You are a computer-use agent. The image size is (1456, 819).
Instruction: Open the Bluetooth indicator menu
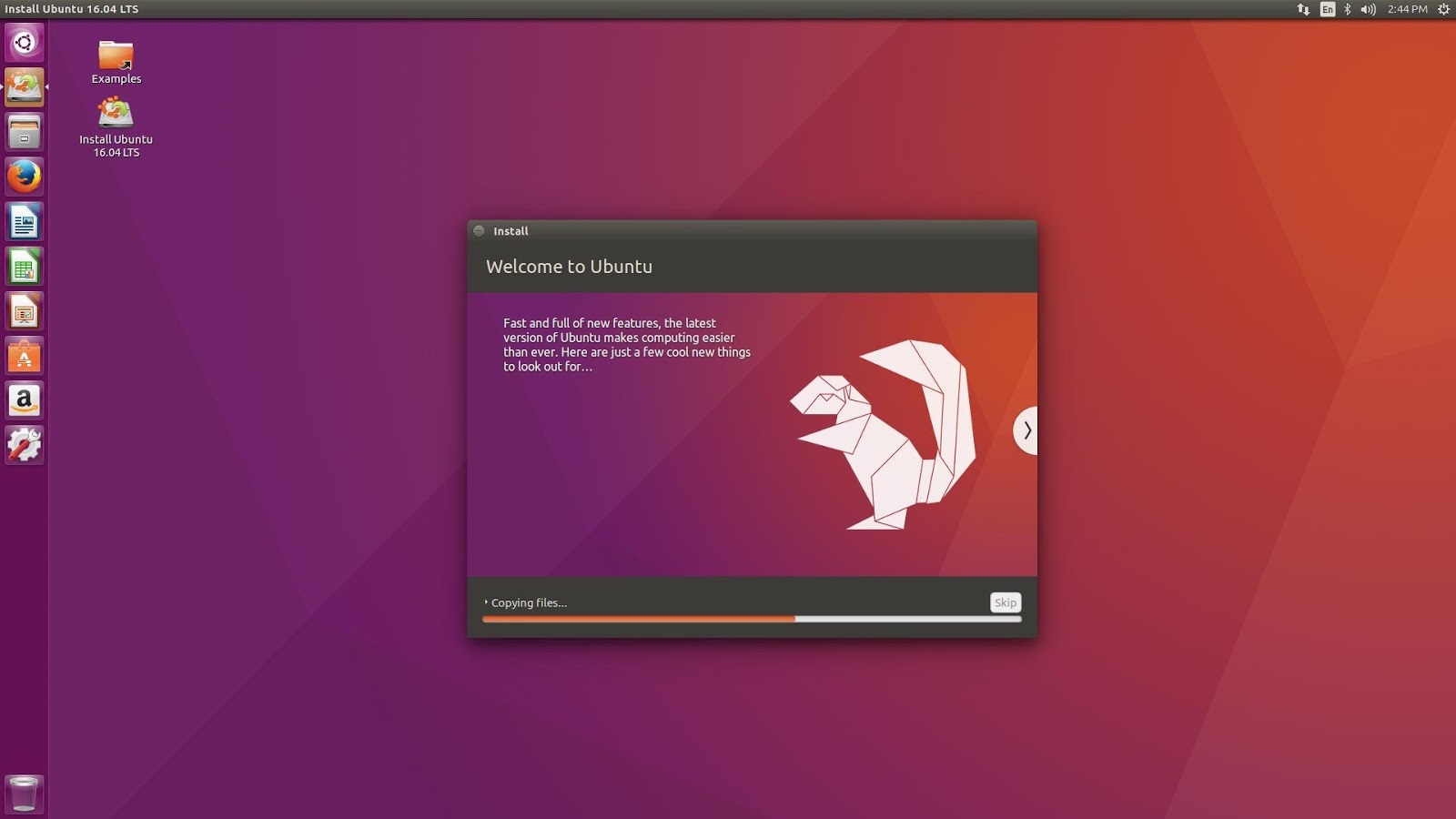(x=1348, y=9)
